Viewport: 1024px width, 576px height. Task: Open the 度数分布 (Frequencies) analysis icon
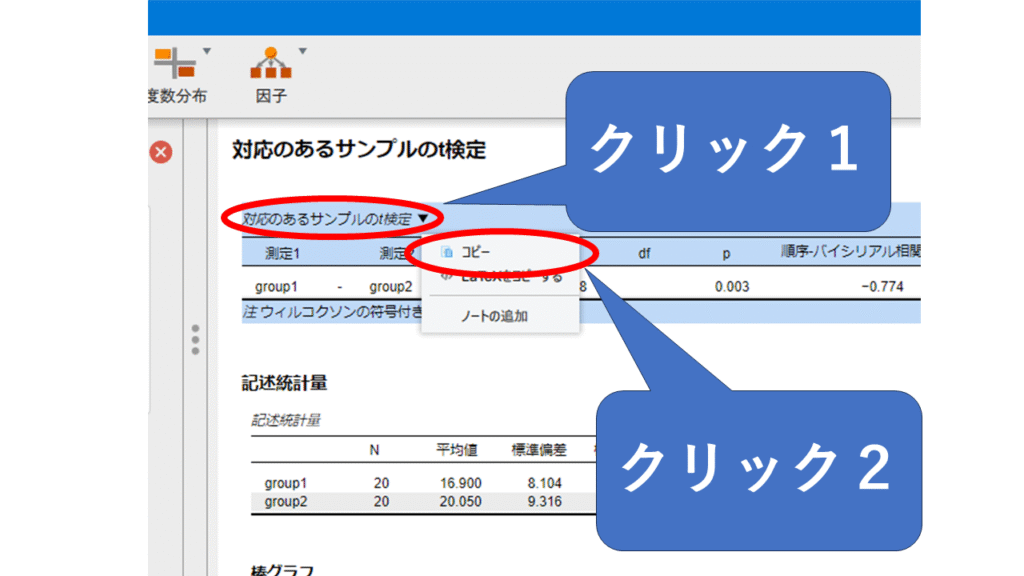pyautogui.click(x=173, y=63)
